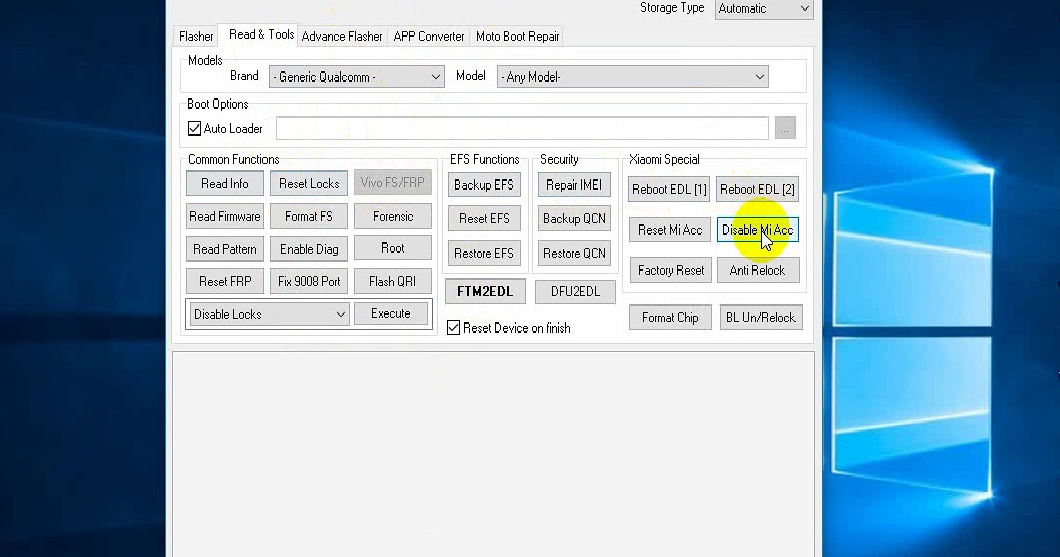Viewport: 1060px width, 557px height.
Task: Toggle the Auto Loader checkbox
Action: [195, 128]
